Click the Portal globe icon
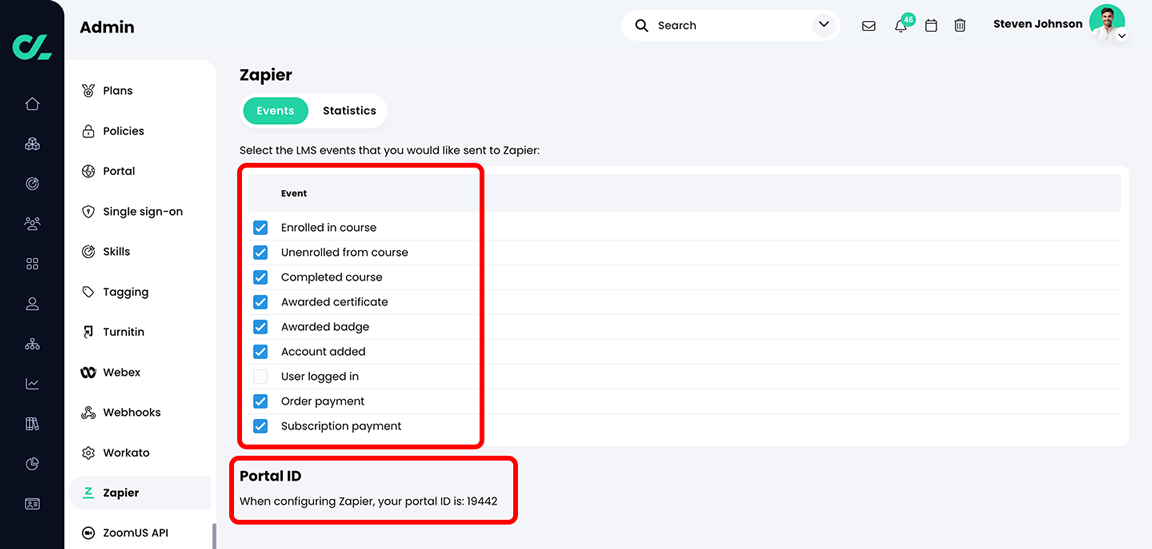This screenshot has height=549, width=1152. pyautogui.click(x=88, y=171)
